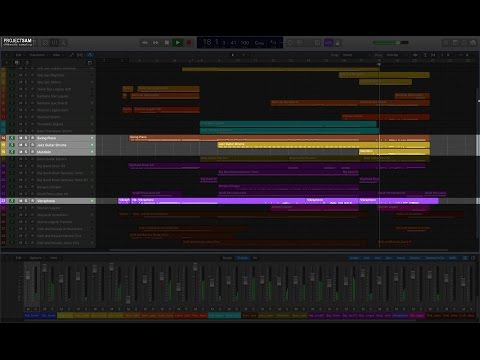Click the vertical auto zoom icon
The image size is (480, 360).
click(425, 55)
